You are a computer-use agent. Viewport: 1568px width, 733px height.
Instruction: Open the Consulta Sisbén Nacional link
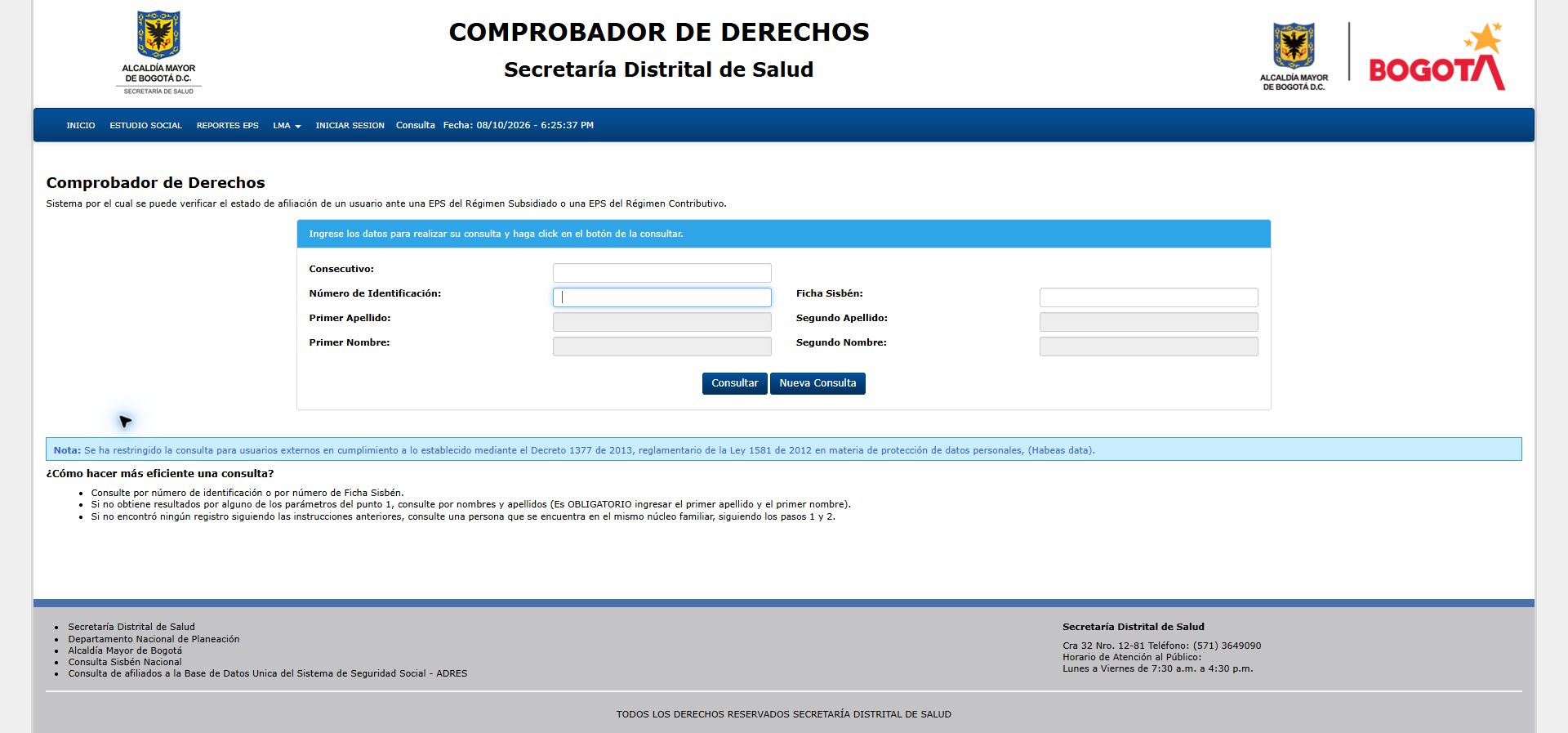[125, 663]
